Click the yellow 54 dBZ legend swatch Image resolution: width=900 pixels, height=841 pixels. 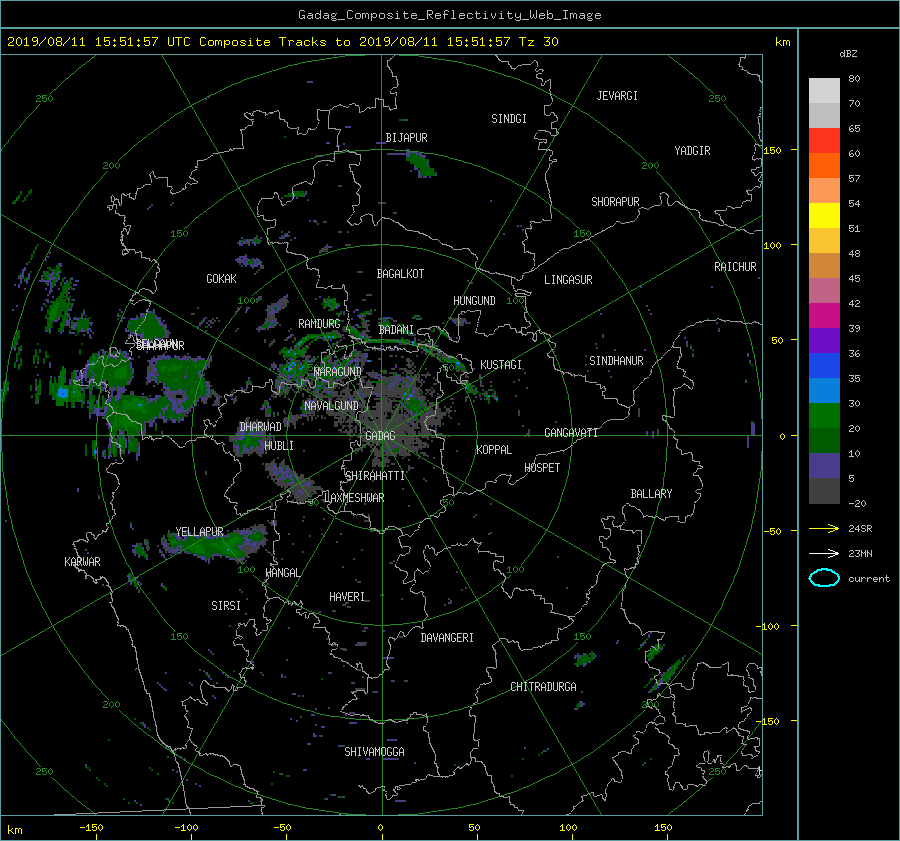point(824,216)
